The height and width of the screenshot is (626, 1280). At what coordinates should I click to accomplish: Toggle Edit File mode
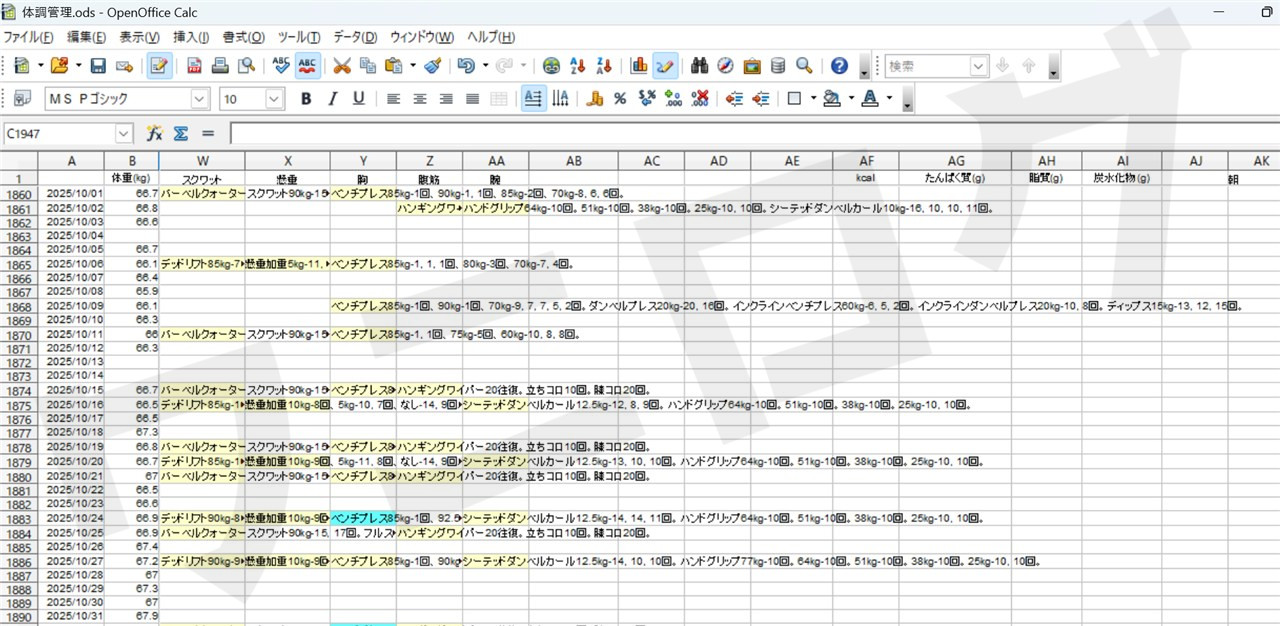click(158, 66)
